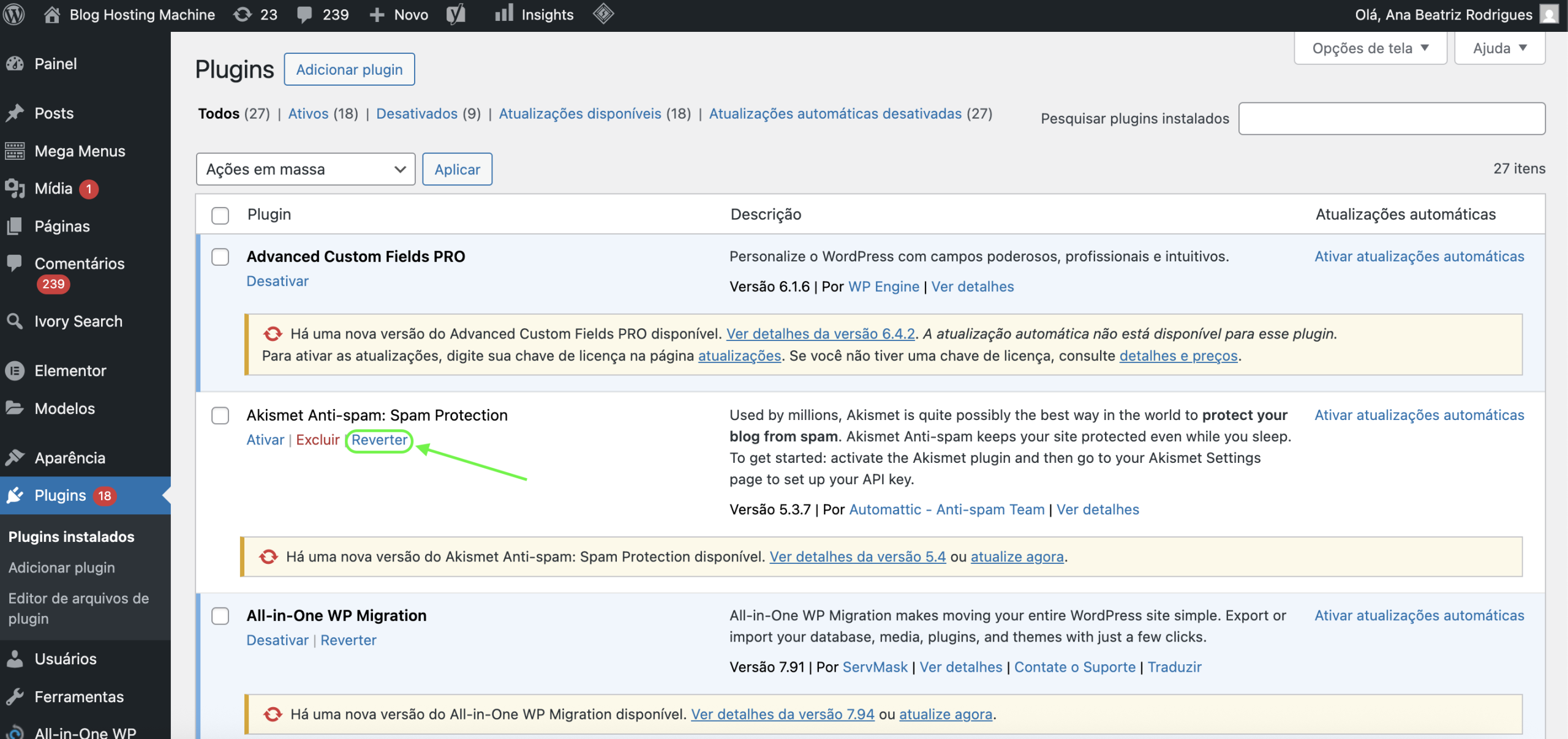Filter plugins by Desativados

click(417, 113)
